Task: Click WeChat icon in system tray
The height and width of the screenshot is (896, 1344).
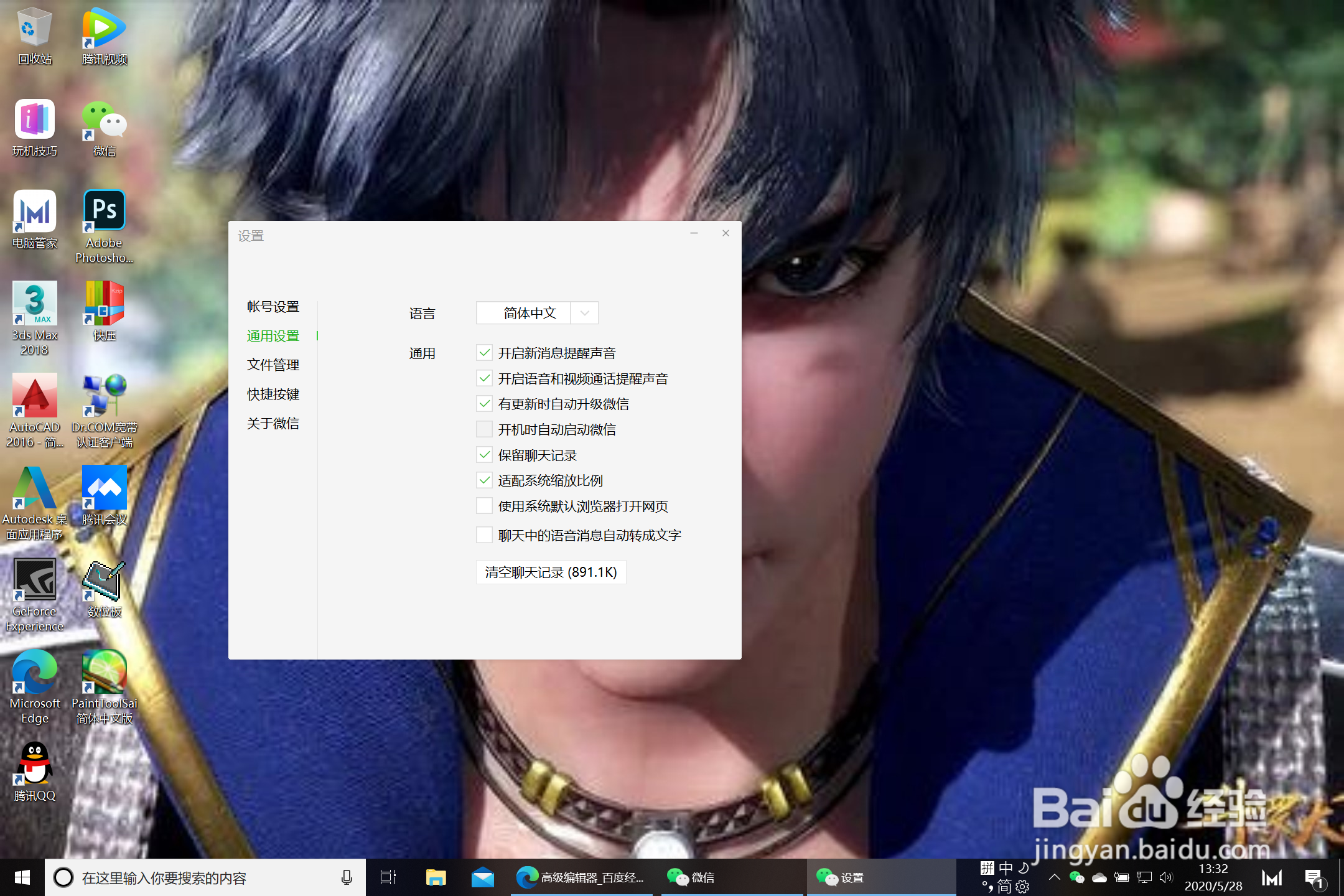Action: 1077,877
